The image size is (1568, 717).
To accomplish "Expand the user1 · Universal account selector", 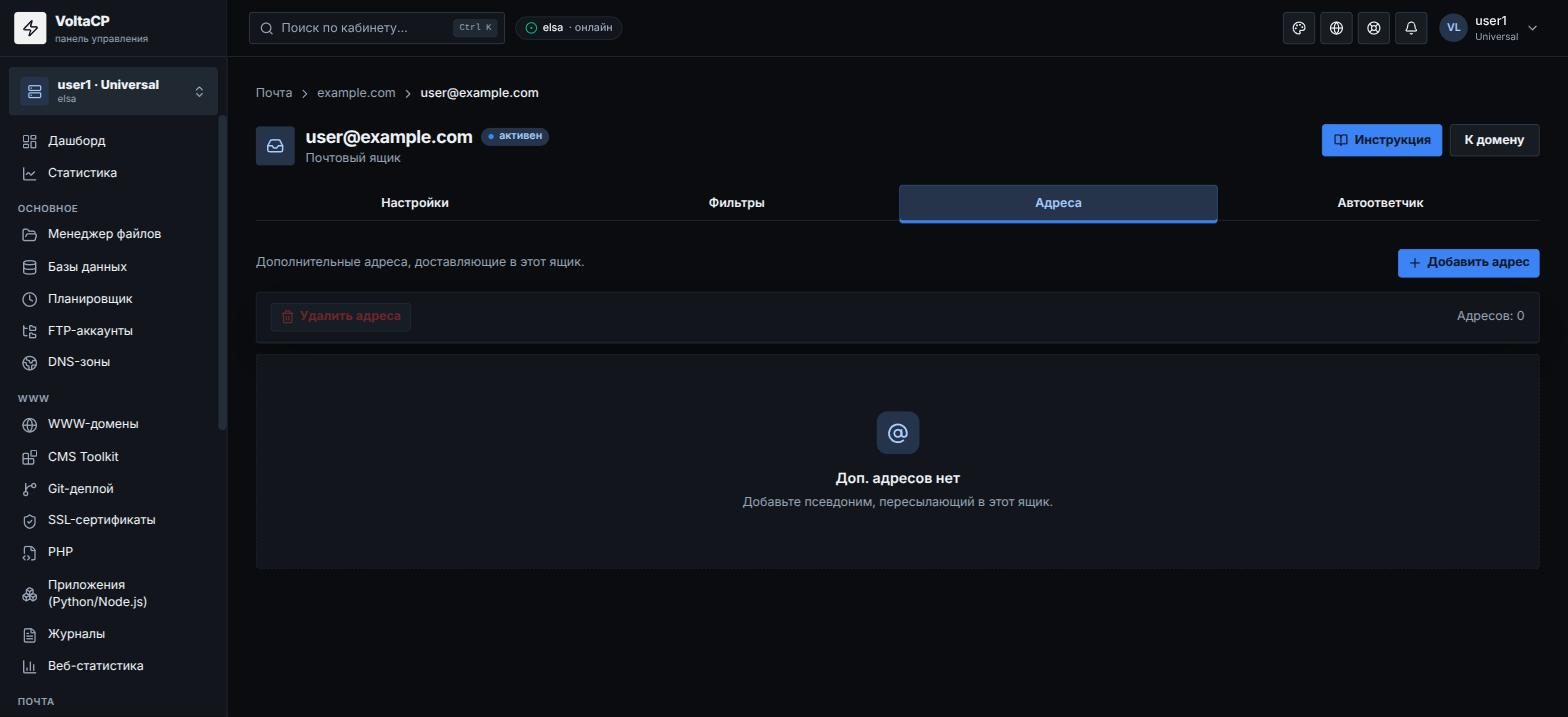I will pos(113,91).
